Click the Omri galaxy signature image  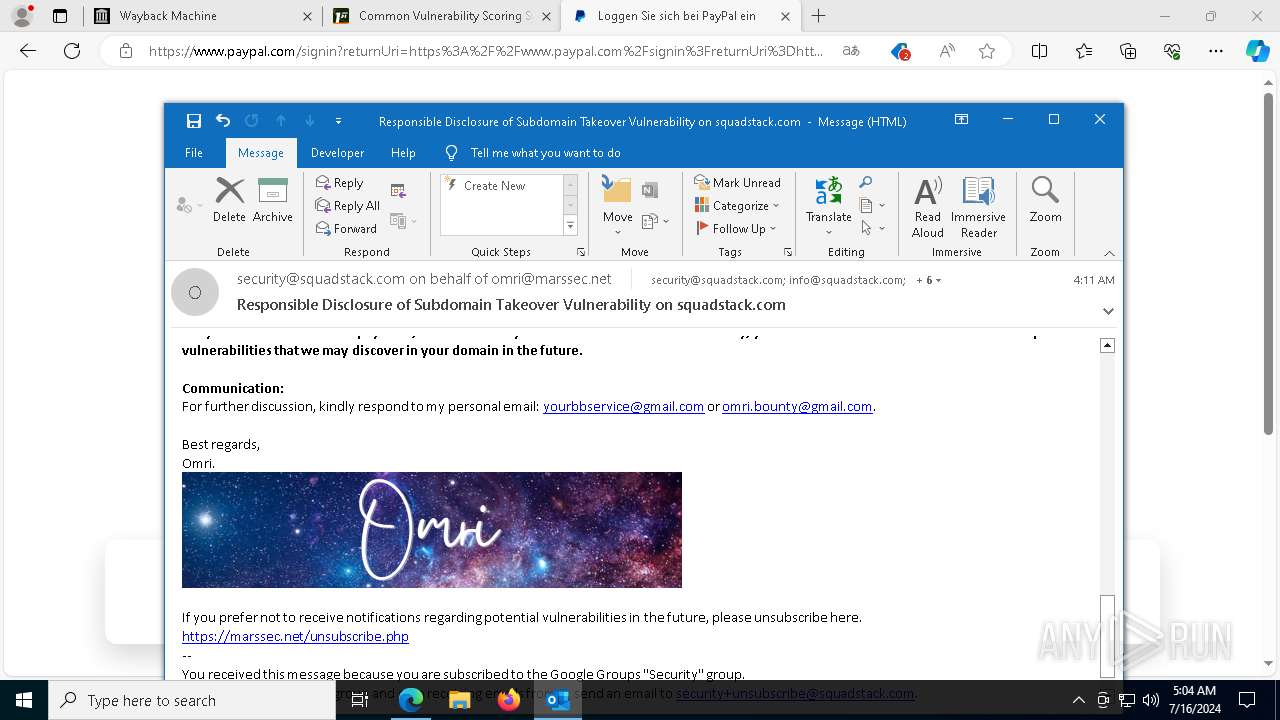pos(432,530)
